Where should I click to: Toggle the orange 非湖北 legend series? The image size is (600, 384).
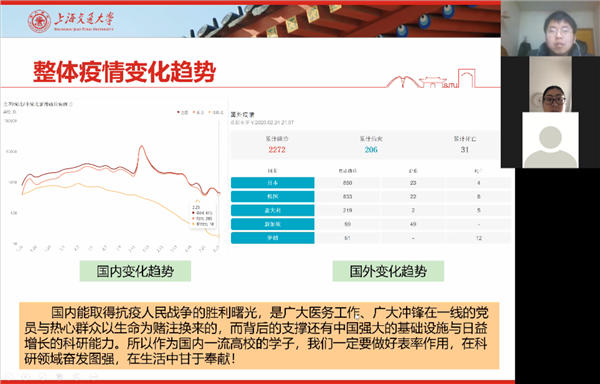(216, 112)
